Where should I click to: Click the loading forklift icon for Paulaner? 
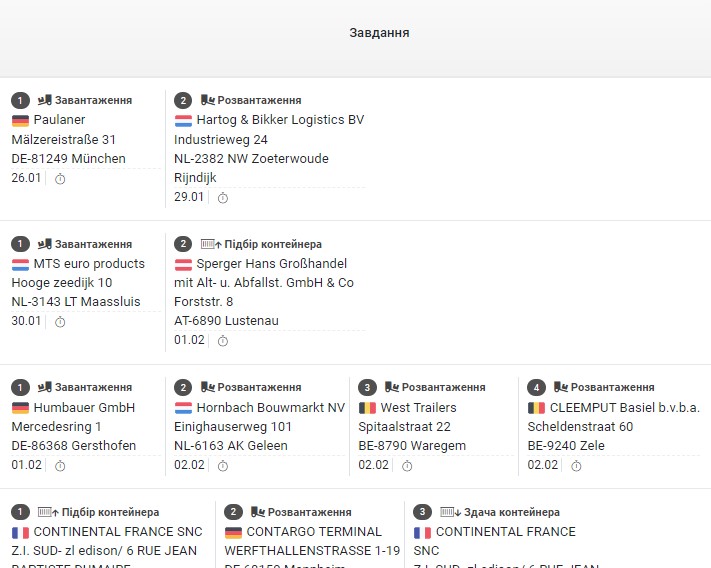pyautogui.click(x=44, y=100)
